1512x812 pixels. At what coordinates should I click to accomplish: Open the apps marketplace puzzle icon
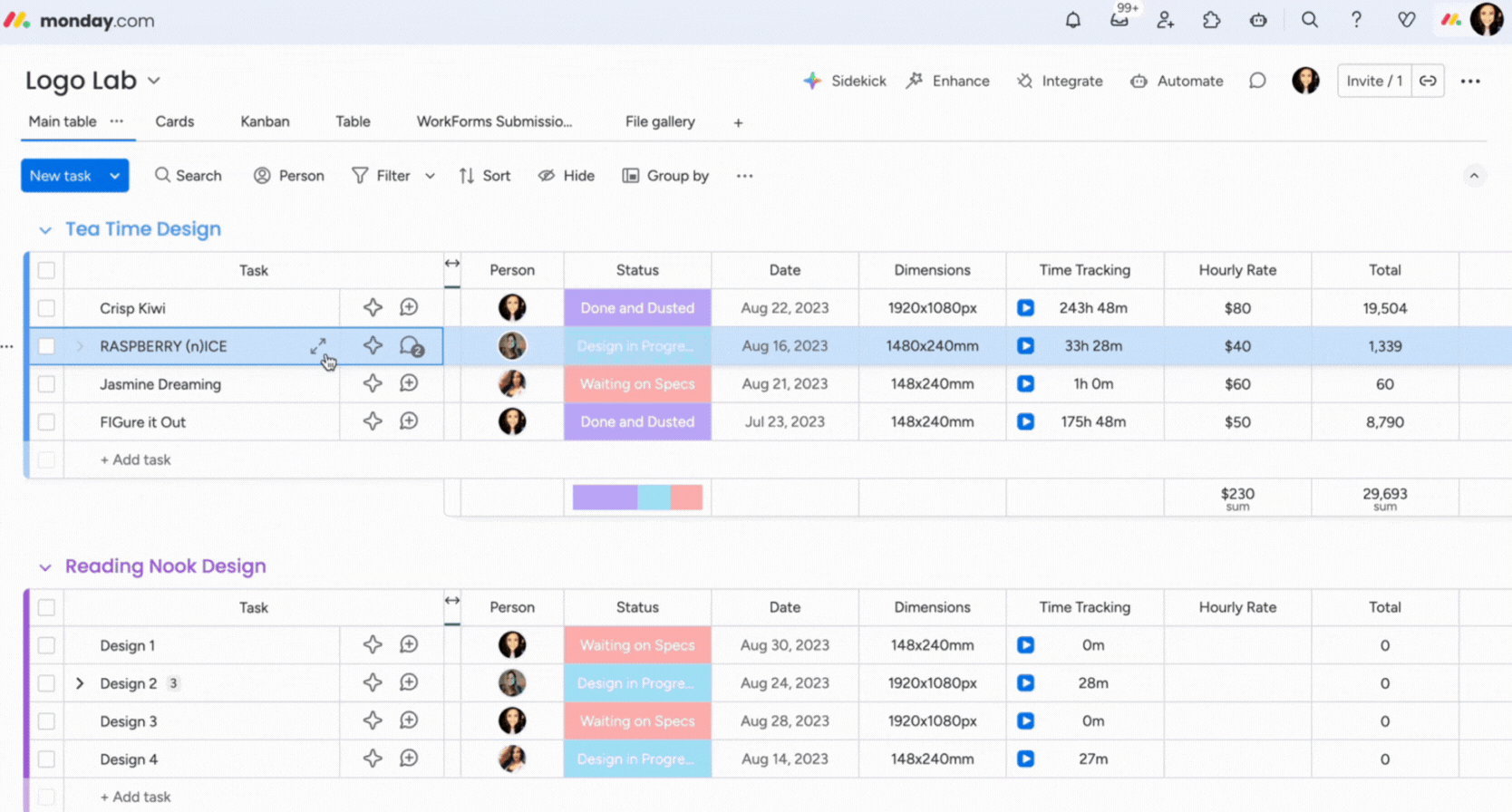tap(1211, 20)
